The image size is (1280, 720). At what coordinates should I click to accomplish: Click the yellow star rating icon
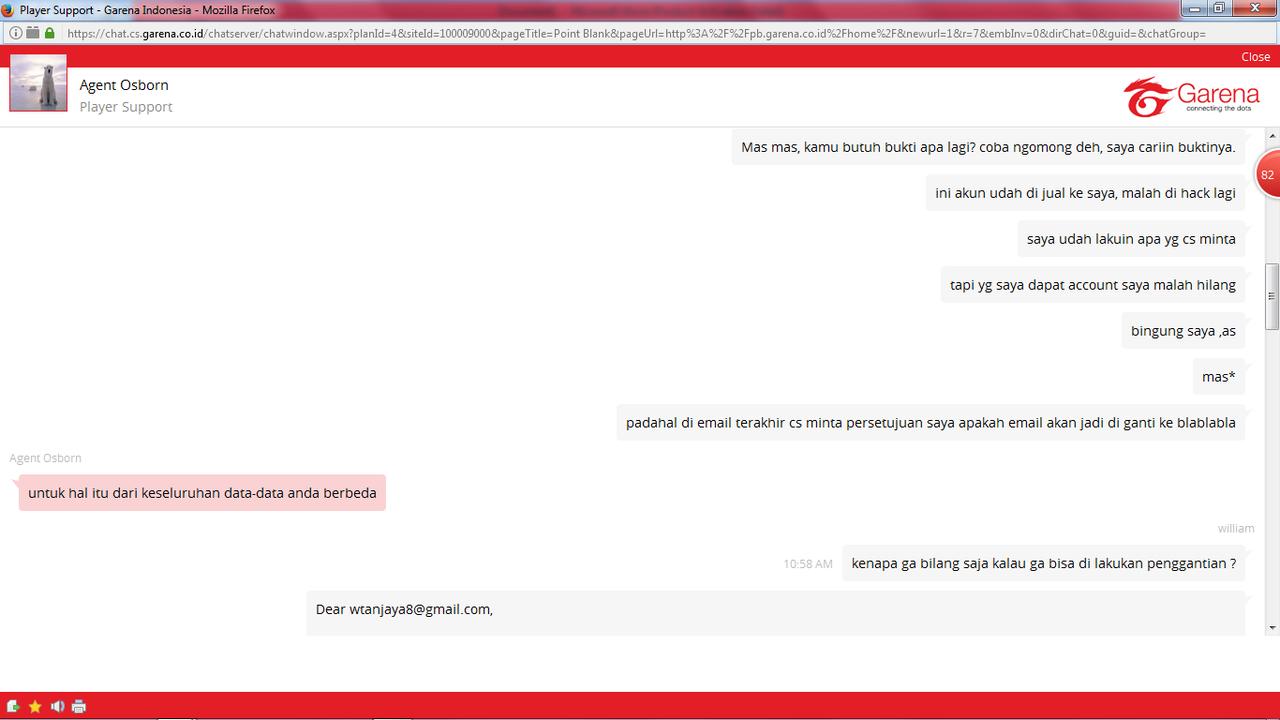[x=35, y=707]
